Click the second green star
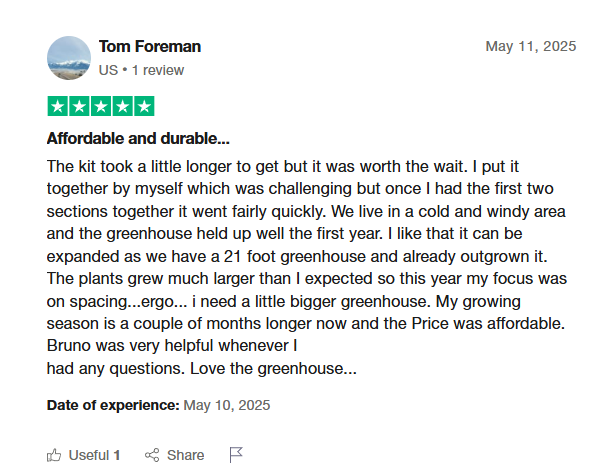The image size is (597, 474). click(79, 106)
